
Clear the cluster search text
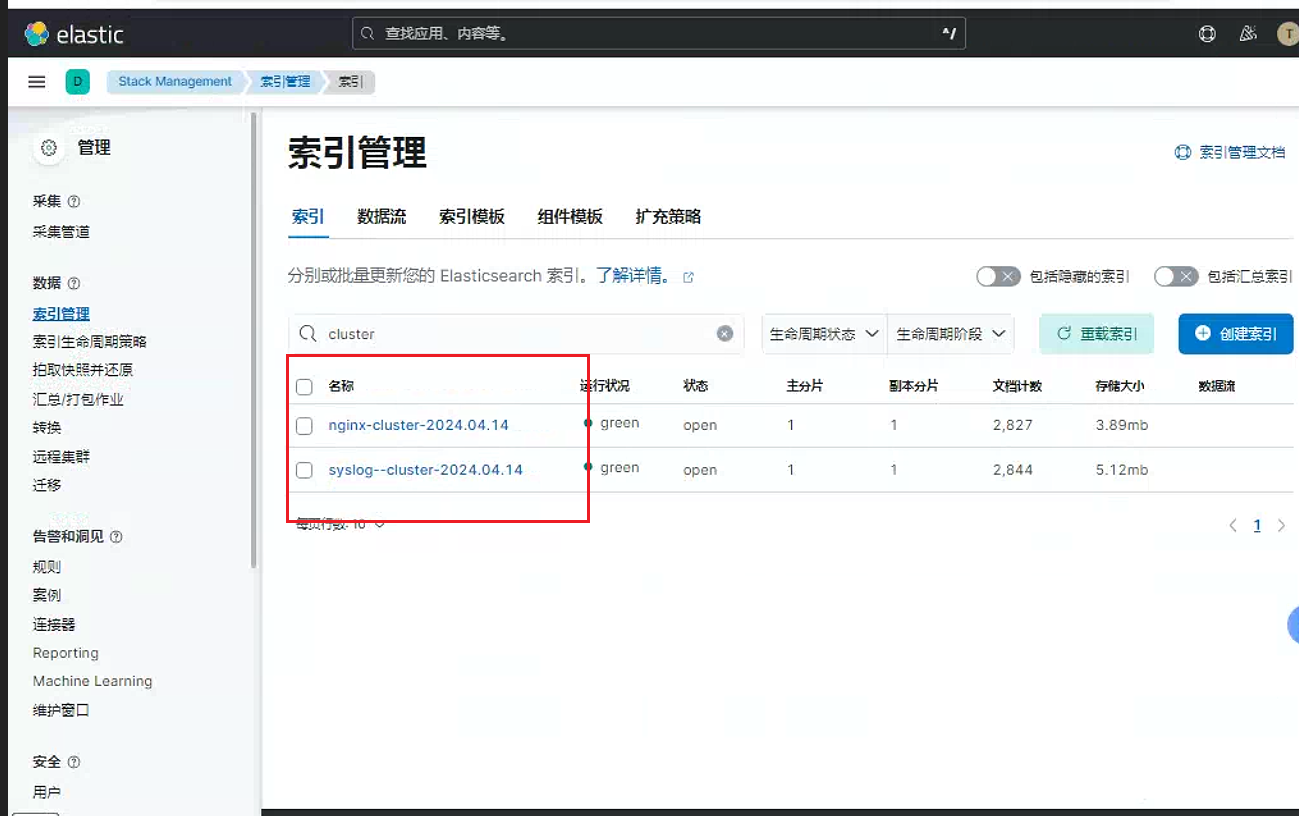[725, 334]
